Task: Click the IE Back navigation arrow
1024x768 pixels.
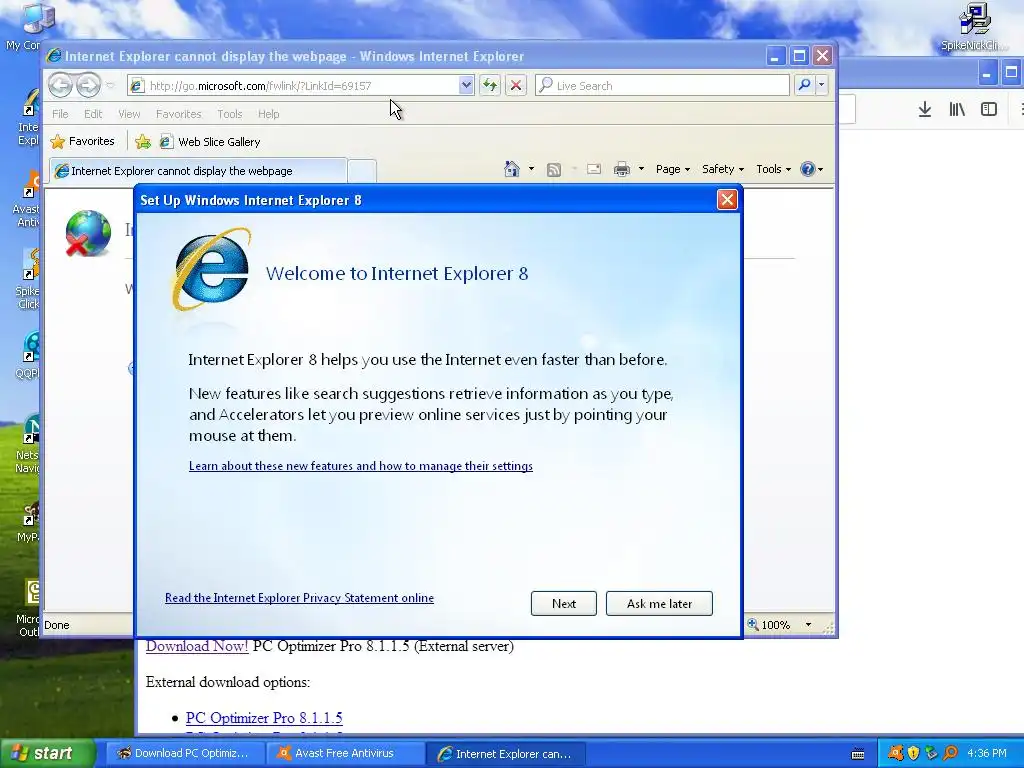Action: 60,85
